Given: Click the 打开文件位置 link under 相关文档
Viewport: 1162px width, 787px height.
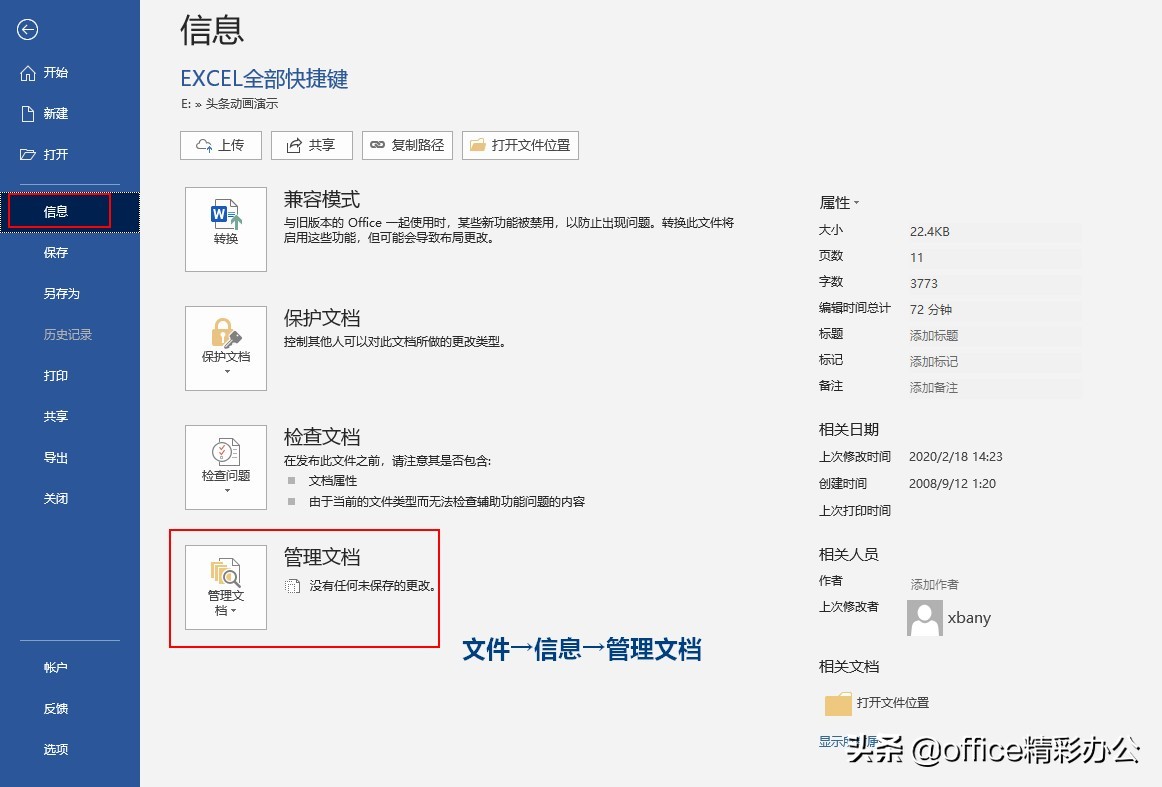Looking at the screenshot, I should point(893,703).
